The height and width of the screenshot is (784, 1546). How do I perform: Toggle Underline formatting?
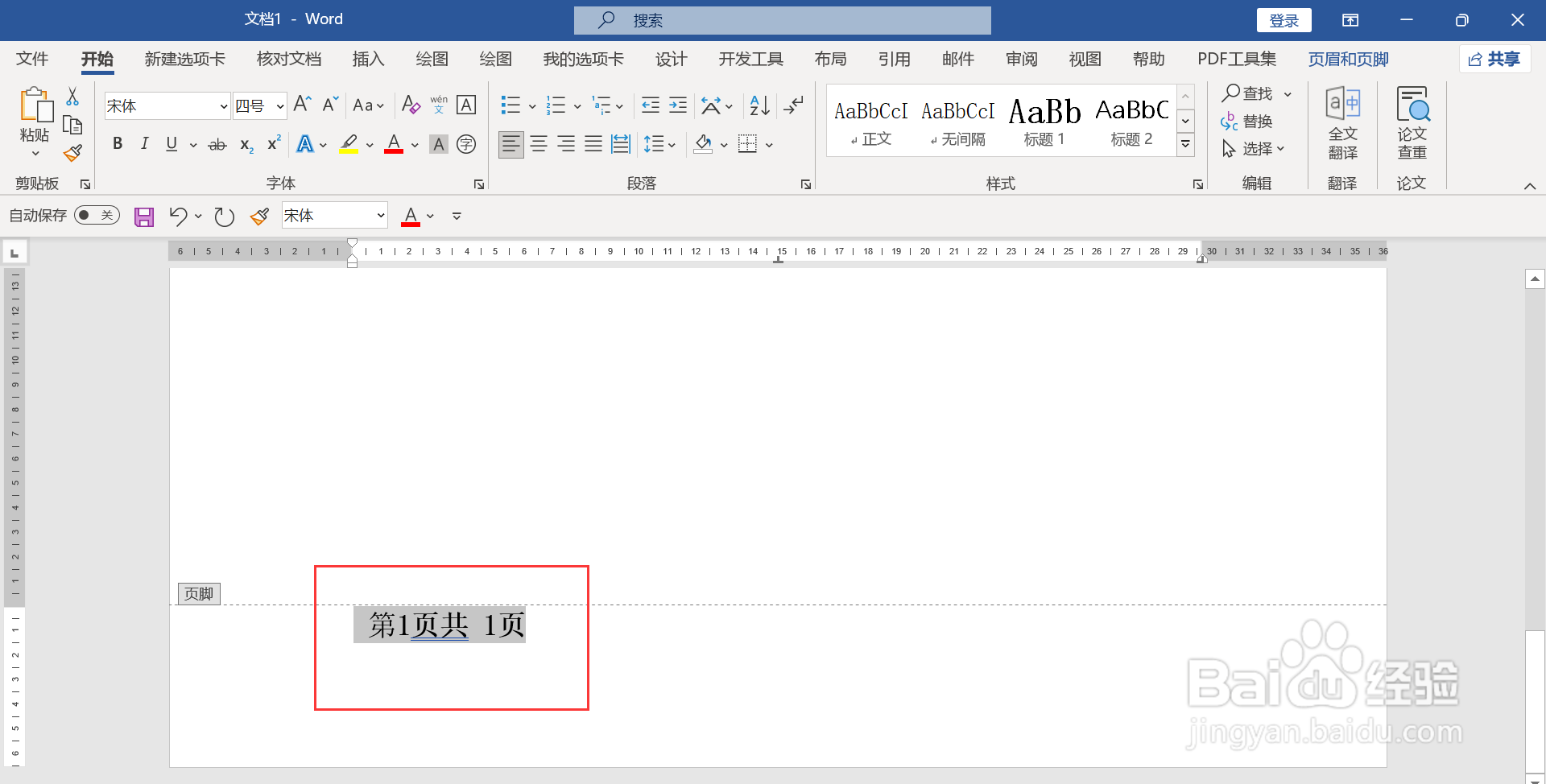[x=172, y=144]
